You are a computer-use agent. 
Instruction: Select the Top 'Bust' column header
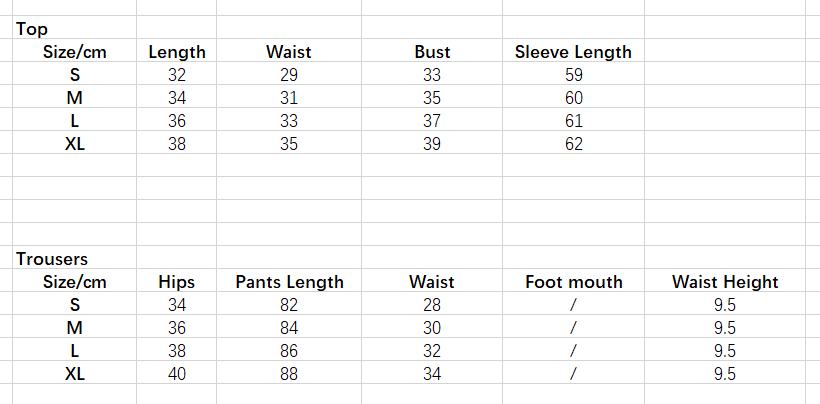[x=432, y=52]
